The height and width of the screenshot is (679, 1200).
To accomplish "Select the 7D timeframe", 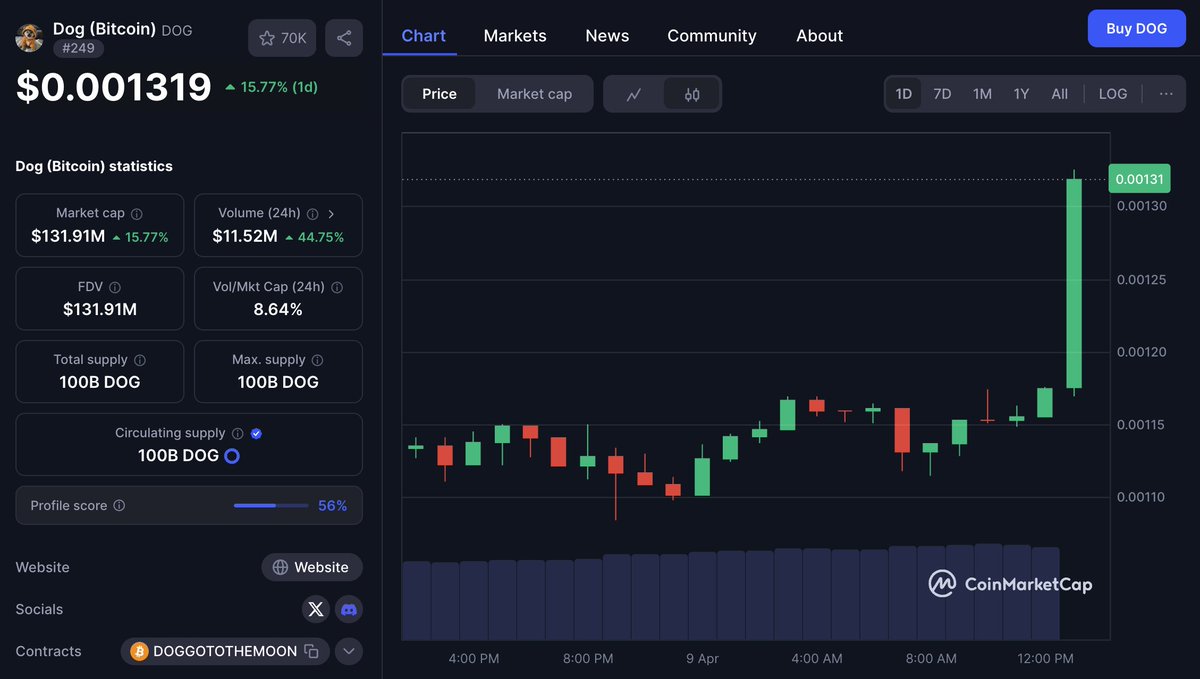I will click(941, 93).
